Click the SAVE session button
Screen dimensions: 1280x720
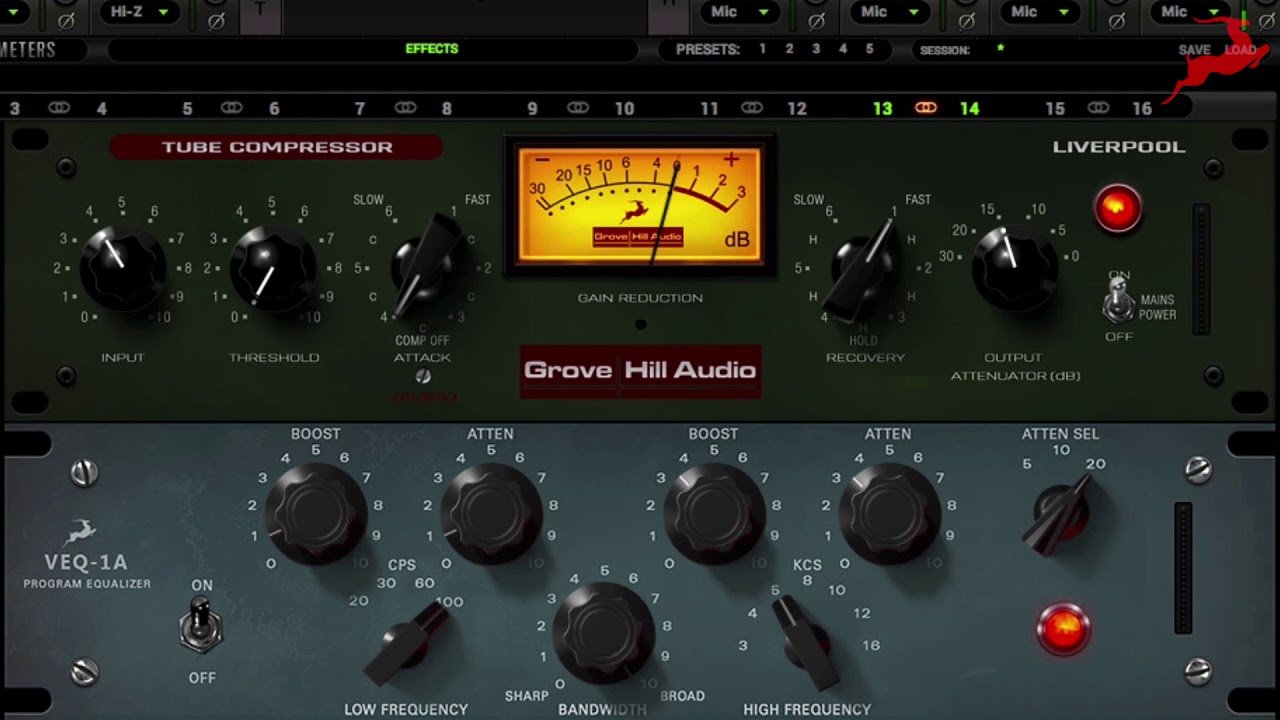tap(1194, 50)
